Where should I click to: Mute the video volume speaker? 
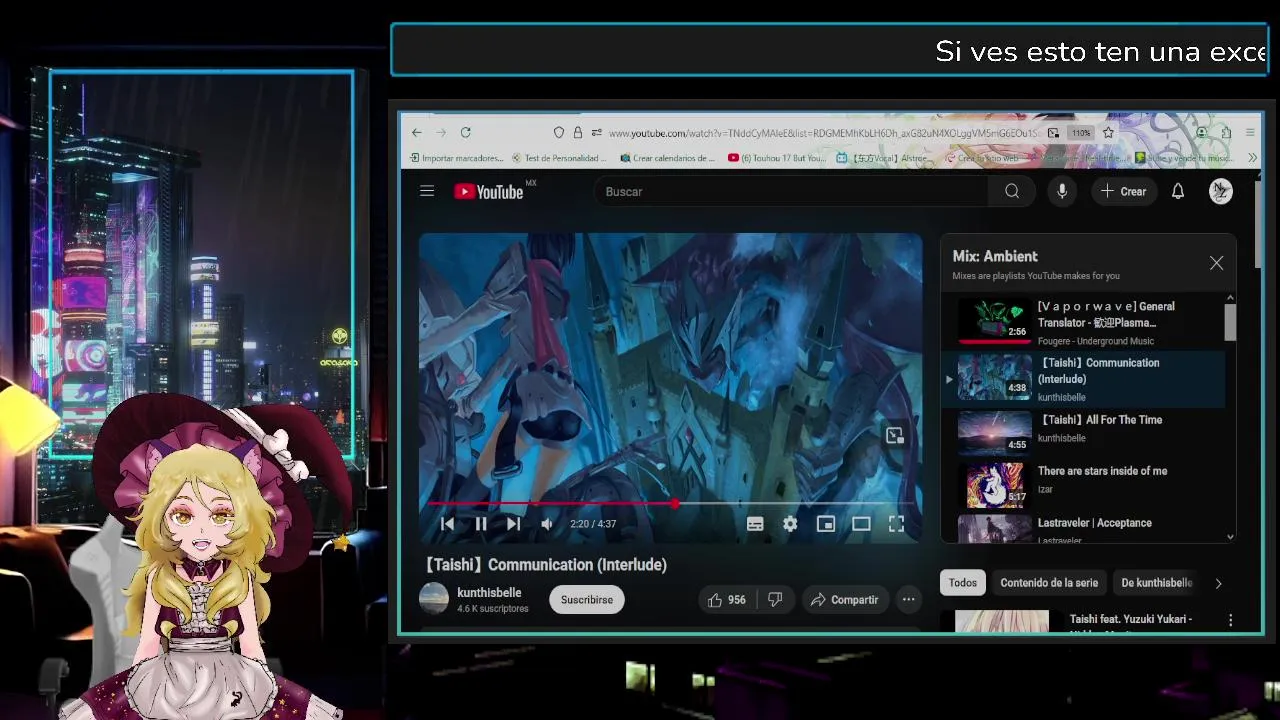tap(547, 524)
